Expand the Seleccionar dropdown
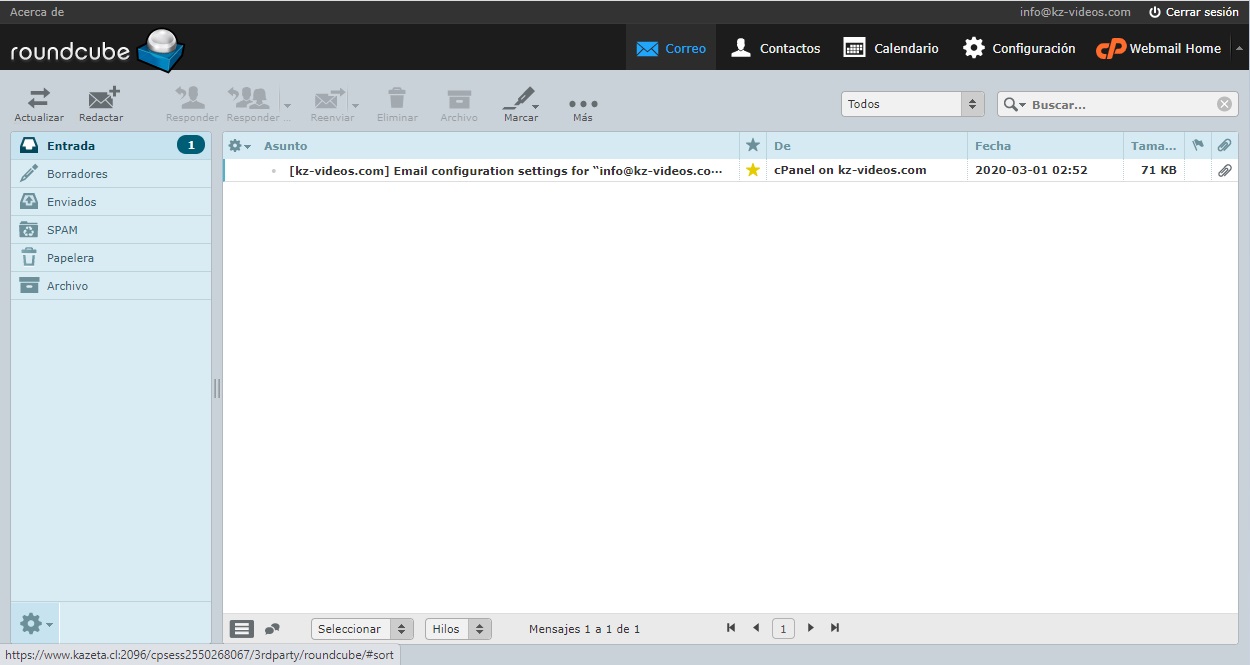Viewport: 1250px width, 665px height. click(x=362, y=629)
